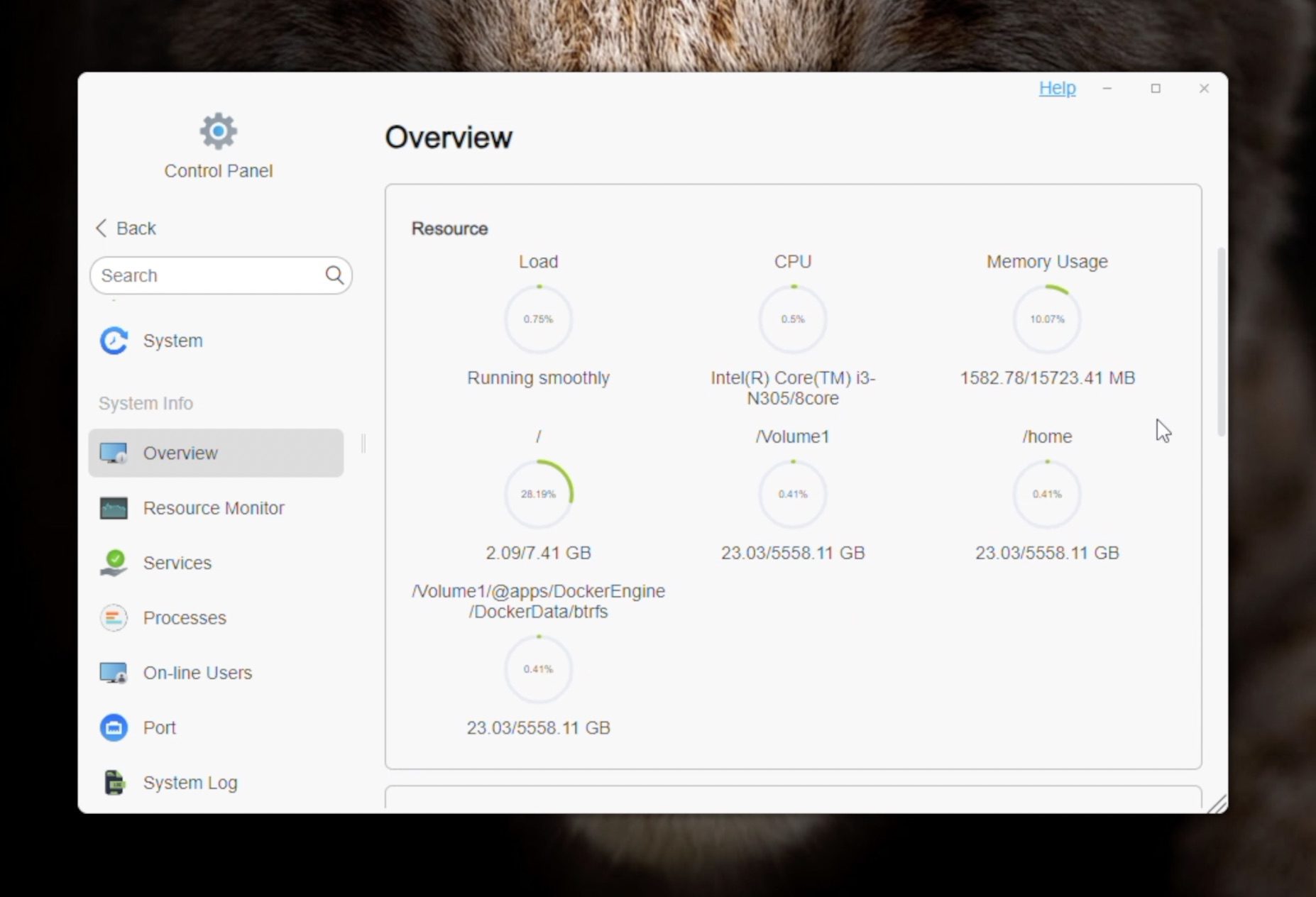Click the Memory Usage gauge
The height and width of the screenshot is (897, 1316).
(1047, 319)
